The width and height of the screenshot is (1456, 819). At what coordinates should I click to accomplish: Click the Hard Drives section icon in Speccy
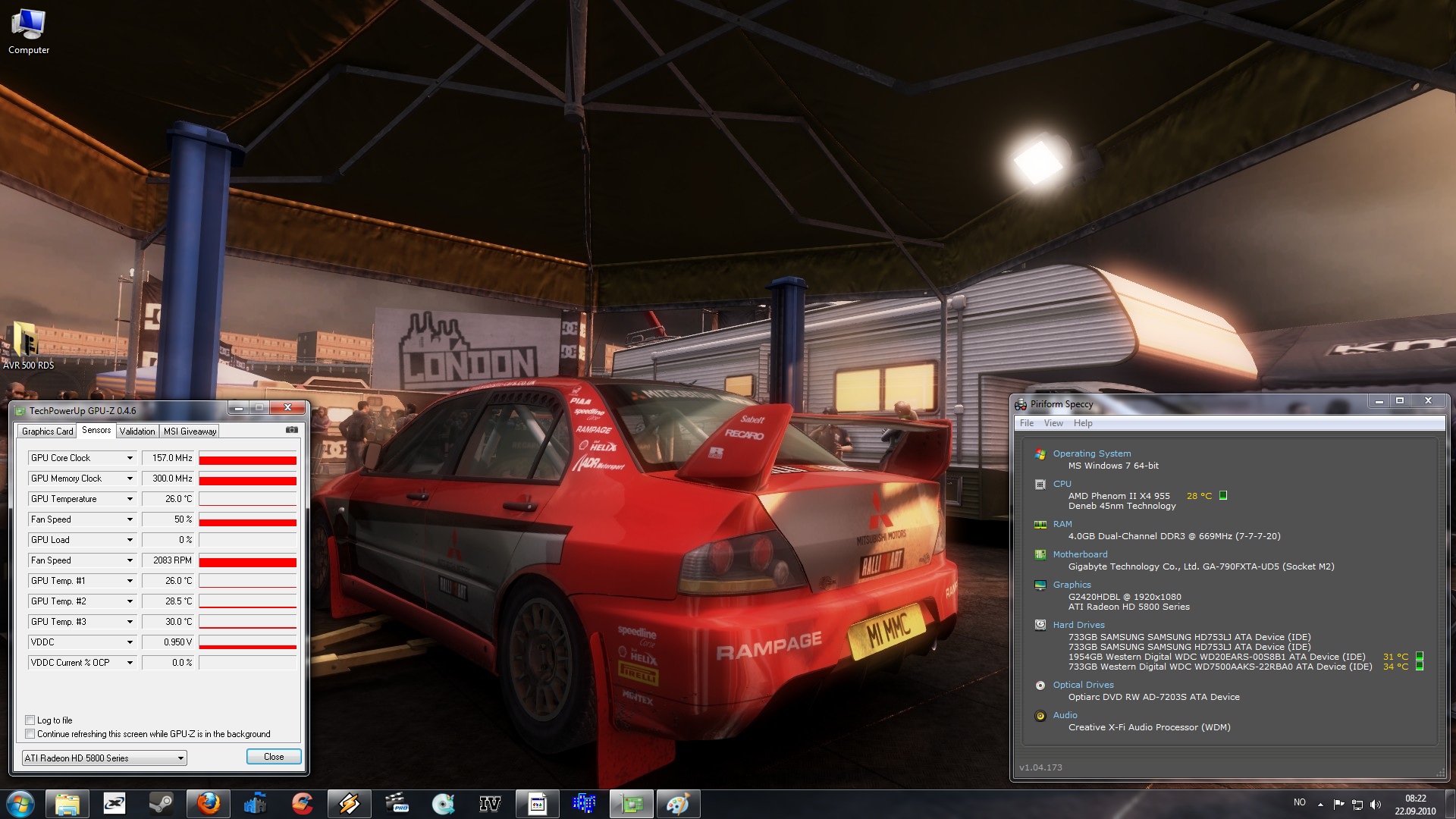click(x=1040, y=626)
